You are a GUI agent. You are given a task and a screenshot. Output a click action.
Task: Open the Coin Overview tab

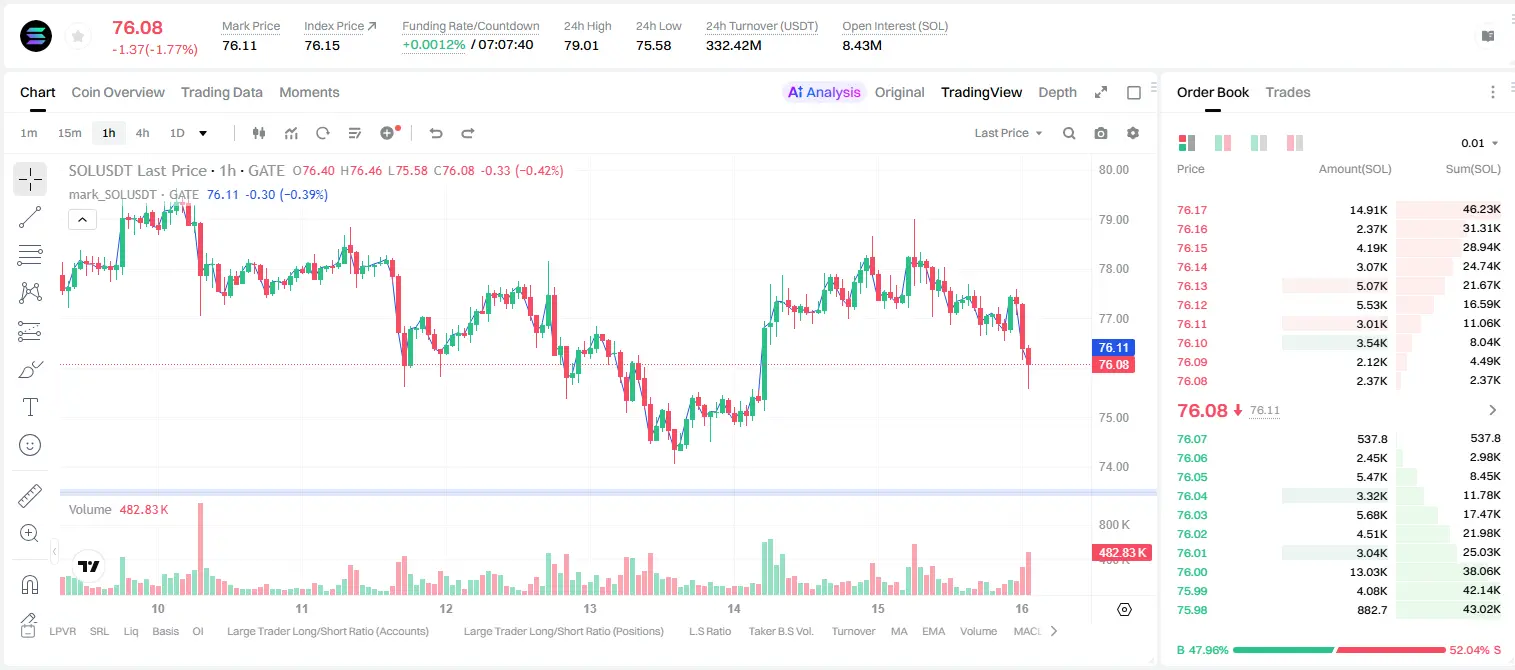[x=118, y=92]
